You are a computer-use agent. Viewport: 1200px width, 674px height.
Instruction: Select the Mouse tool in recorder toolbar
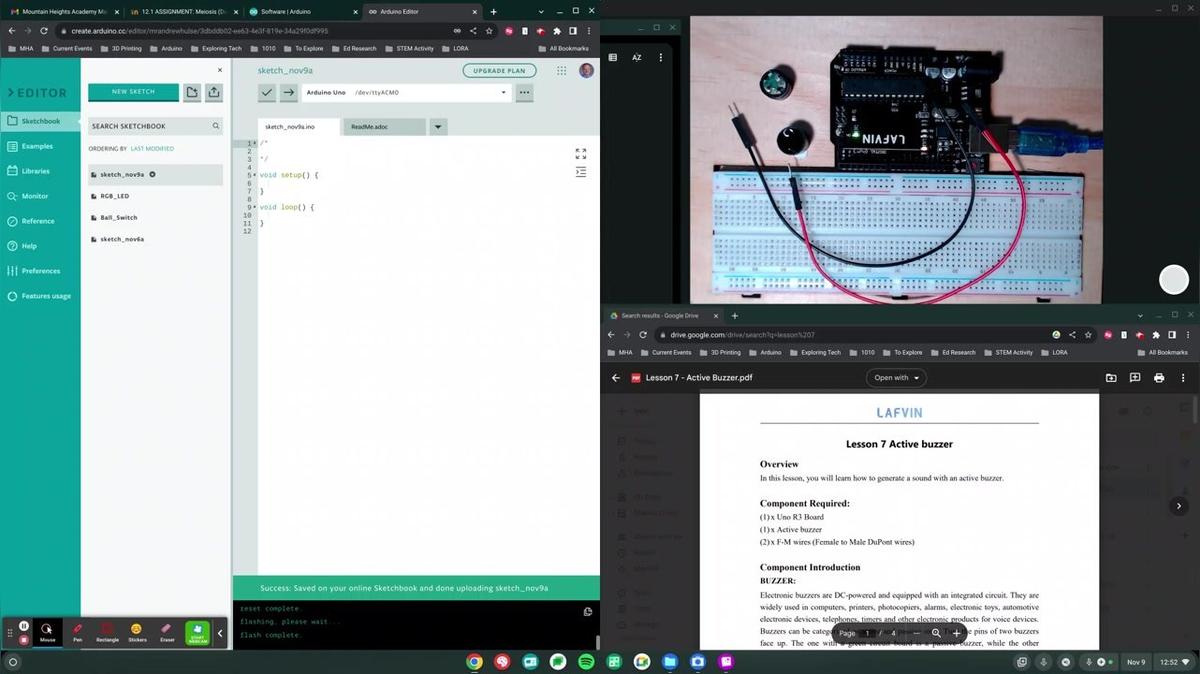tap(47, 633)
